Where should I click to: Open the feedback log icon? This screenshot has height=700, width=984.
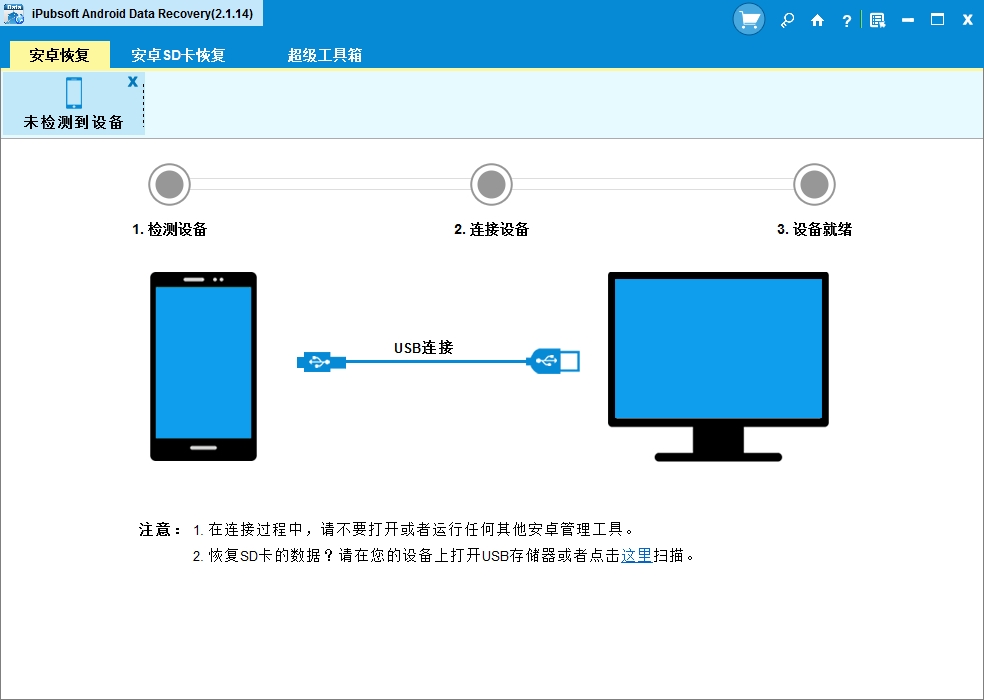tap(877, 21)
